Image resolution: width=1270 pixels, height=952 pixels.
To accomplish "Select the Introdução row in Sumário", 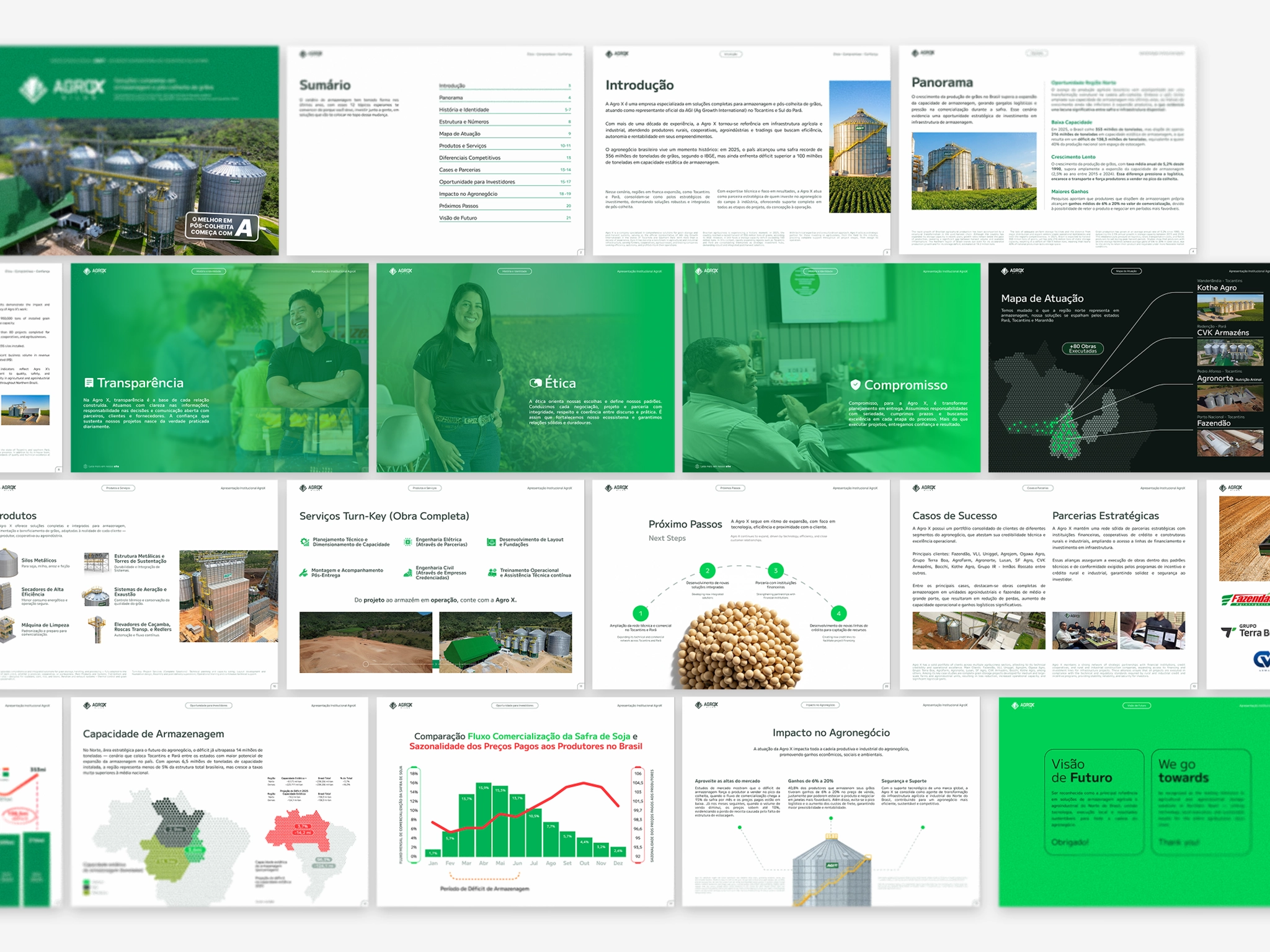I will [505, 86].
